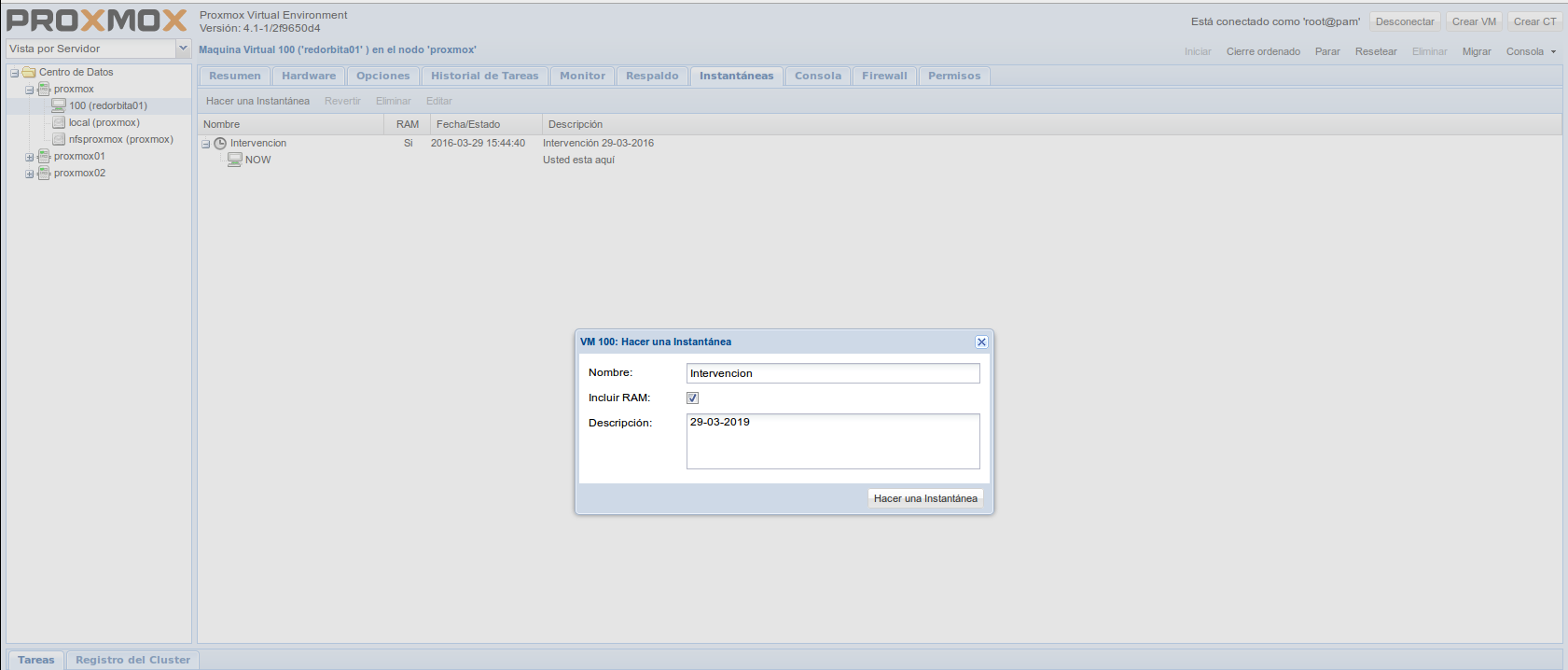Click the proxmox02 node server icon
The height and width of the screenshot is (670, 1568).
click(x=44, y=174)
